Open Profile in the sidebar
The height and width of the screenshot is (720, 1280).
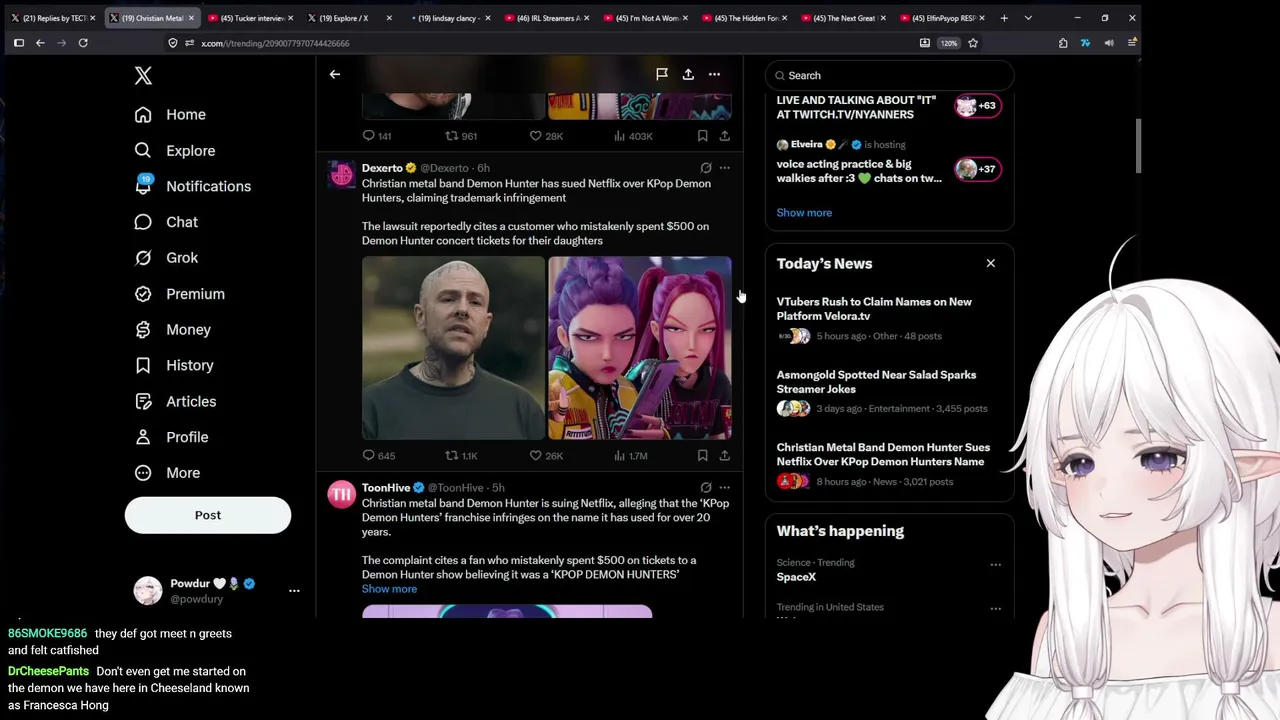(x=172, y=437)
